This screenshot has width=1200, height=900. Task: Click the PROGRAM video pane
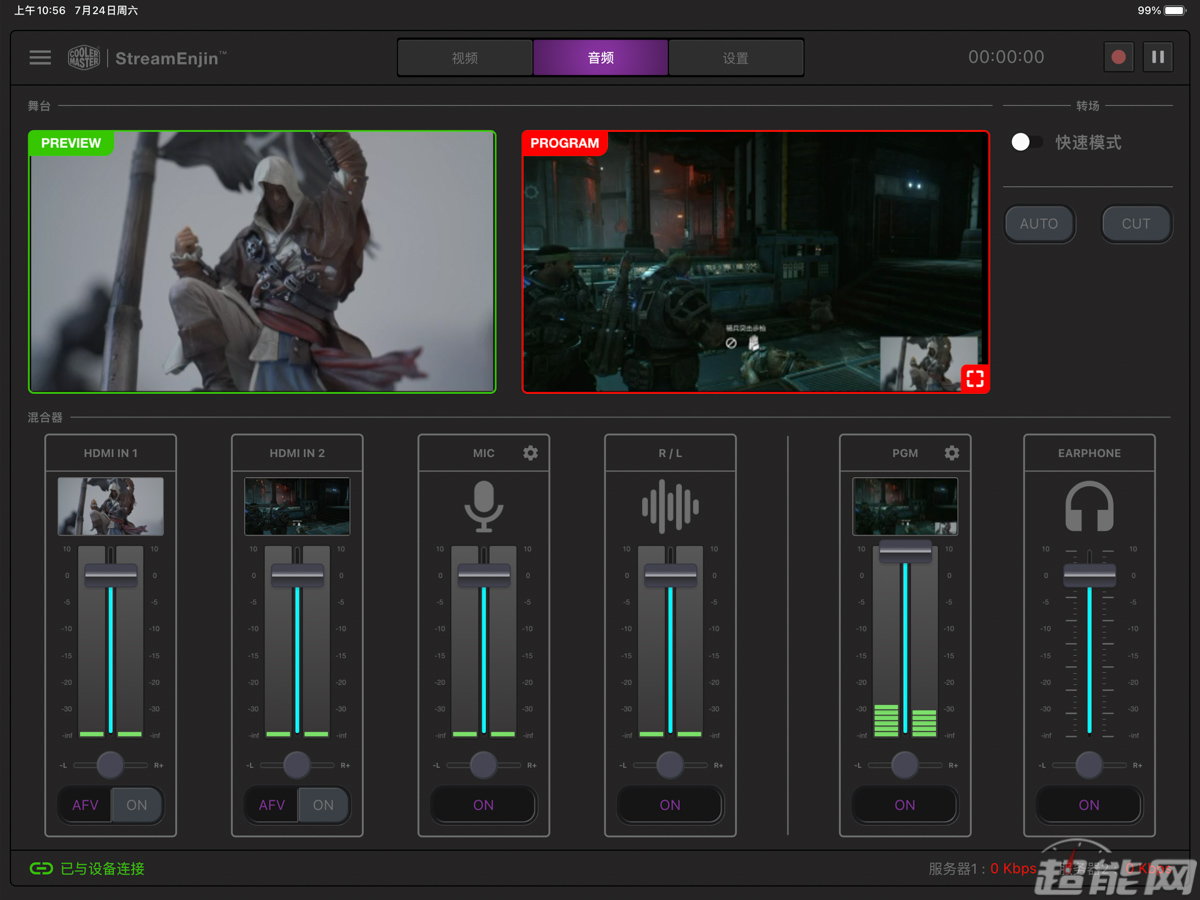(756, 262)
